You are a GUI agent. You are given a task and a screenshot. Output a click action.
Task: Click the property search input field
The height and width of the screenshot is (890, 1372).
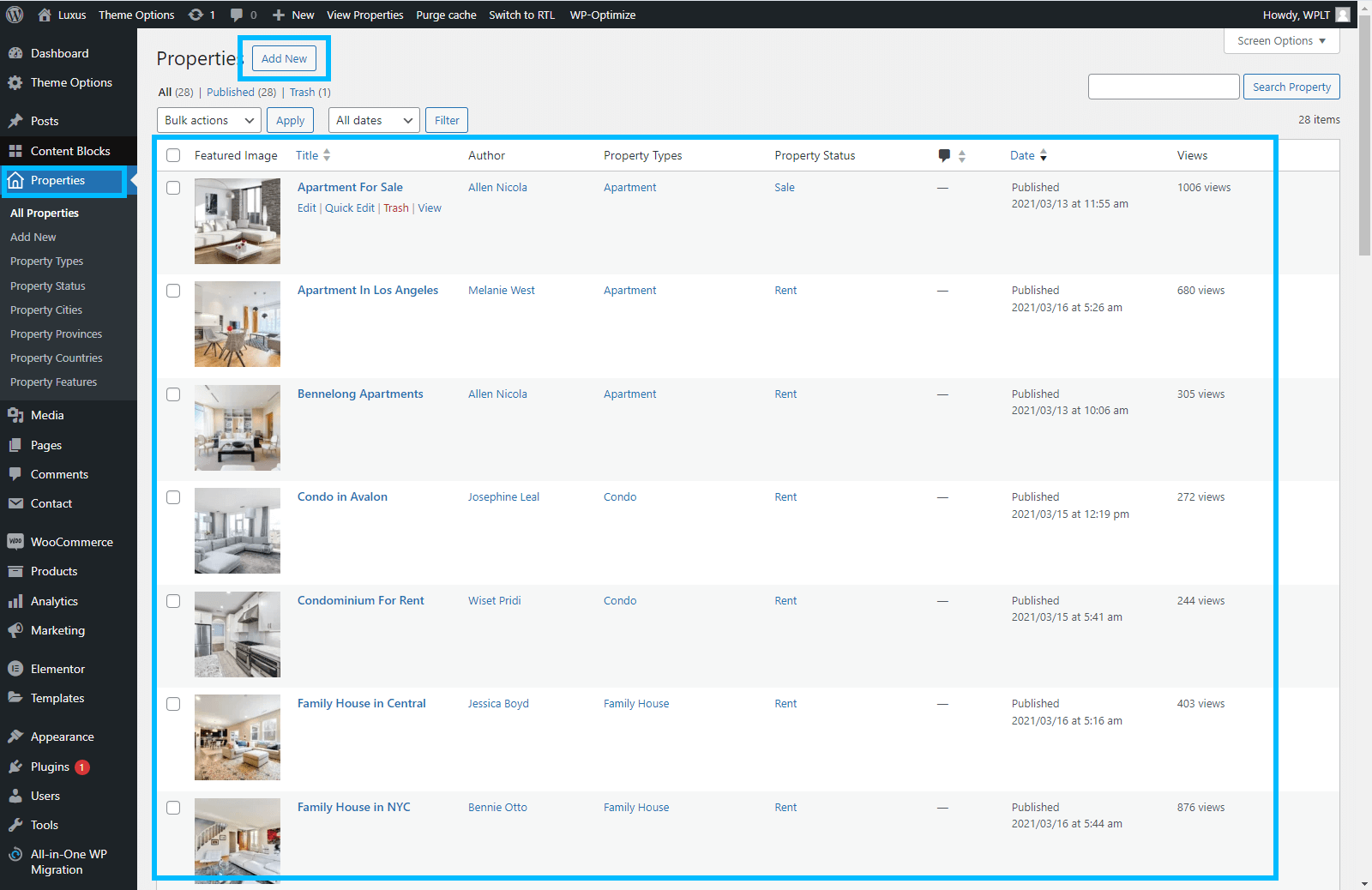pos(1163,87)
